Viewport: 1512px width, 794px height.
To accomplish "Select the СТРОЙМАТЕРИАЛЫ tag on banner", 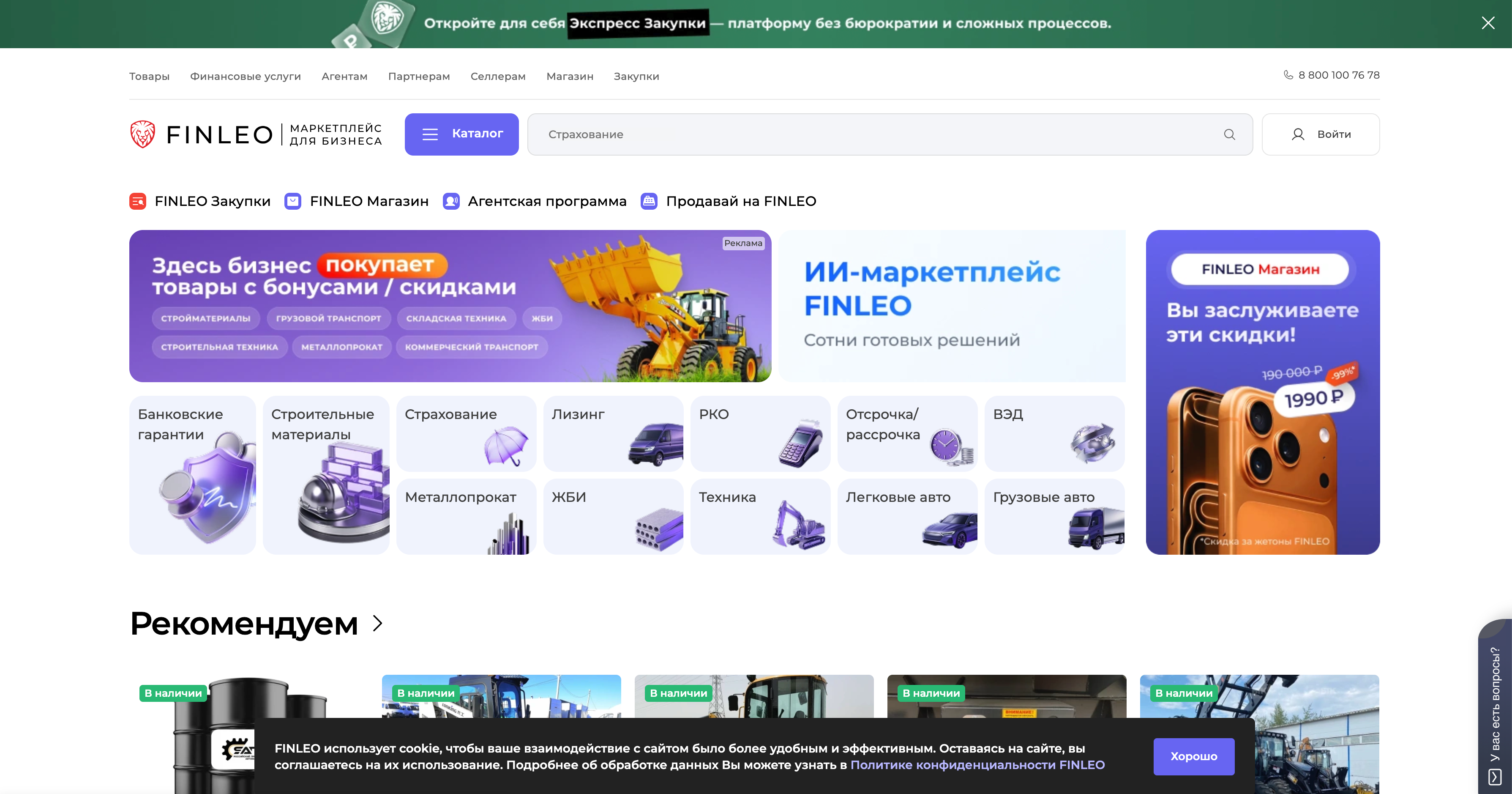I will (x=205, y=318).
